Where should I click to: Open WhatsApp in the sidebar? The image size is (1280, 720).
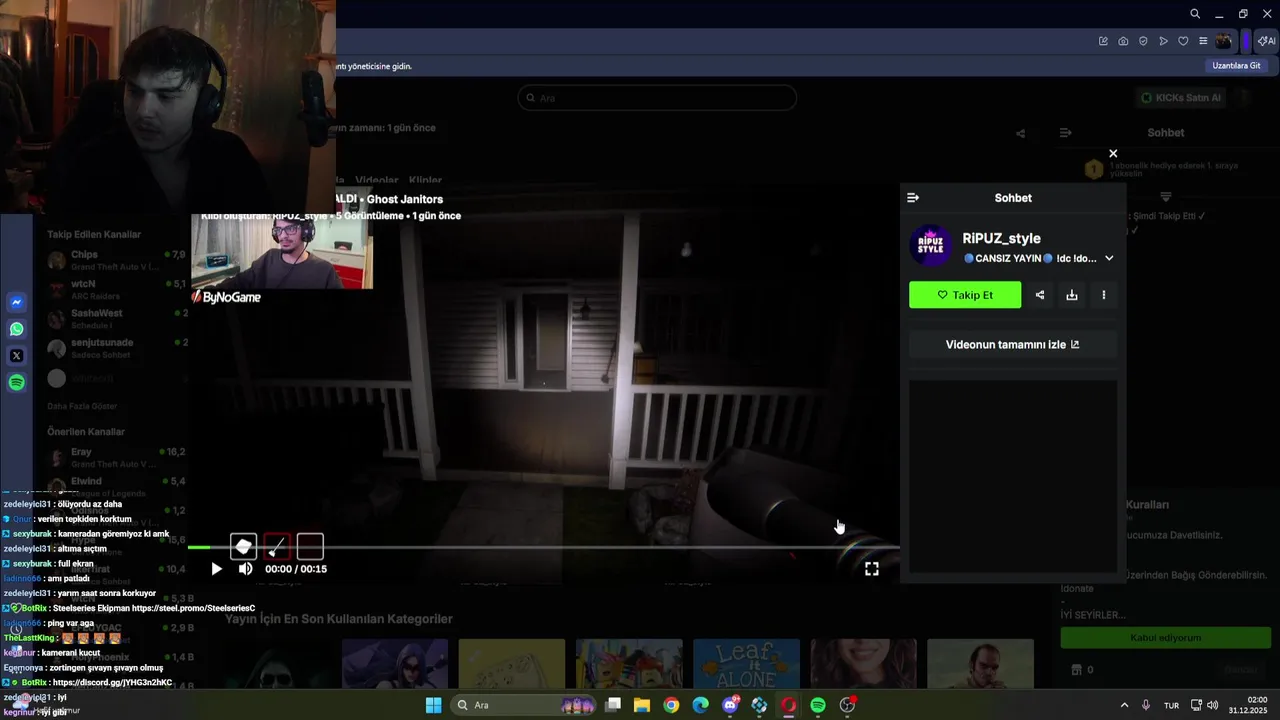tap(17, 329)
